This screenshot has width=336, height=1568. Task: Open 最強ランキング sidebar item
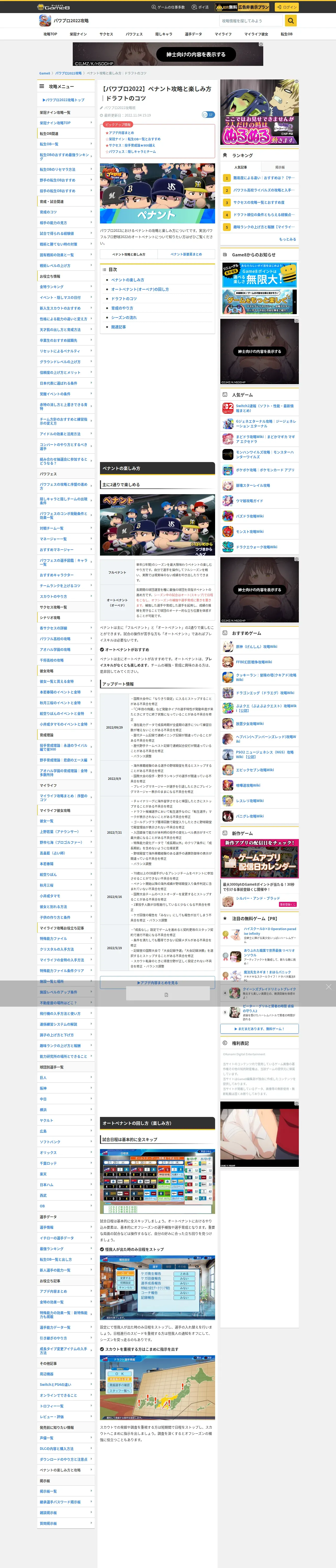coord(66,1248)
